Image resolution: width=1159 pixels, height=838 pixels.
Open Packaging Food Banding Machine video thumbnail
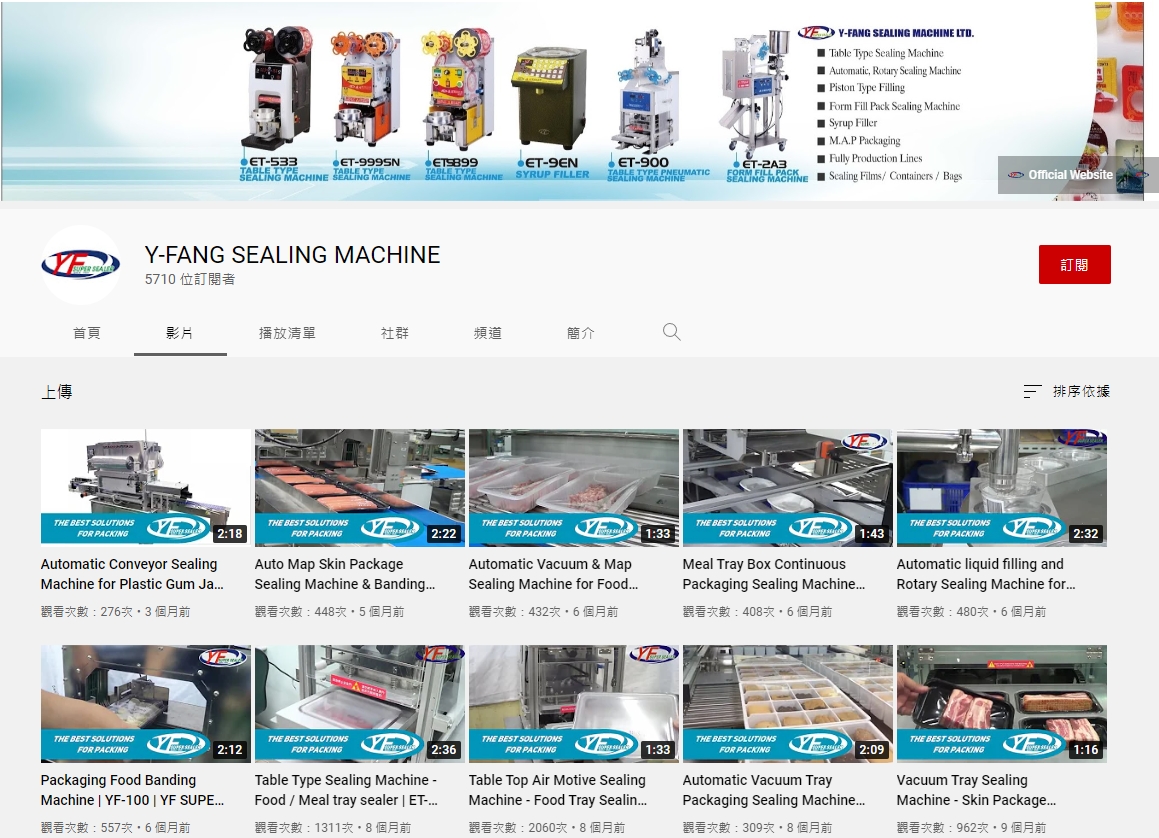[x=146, y=704]
